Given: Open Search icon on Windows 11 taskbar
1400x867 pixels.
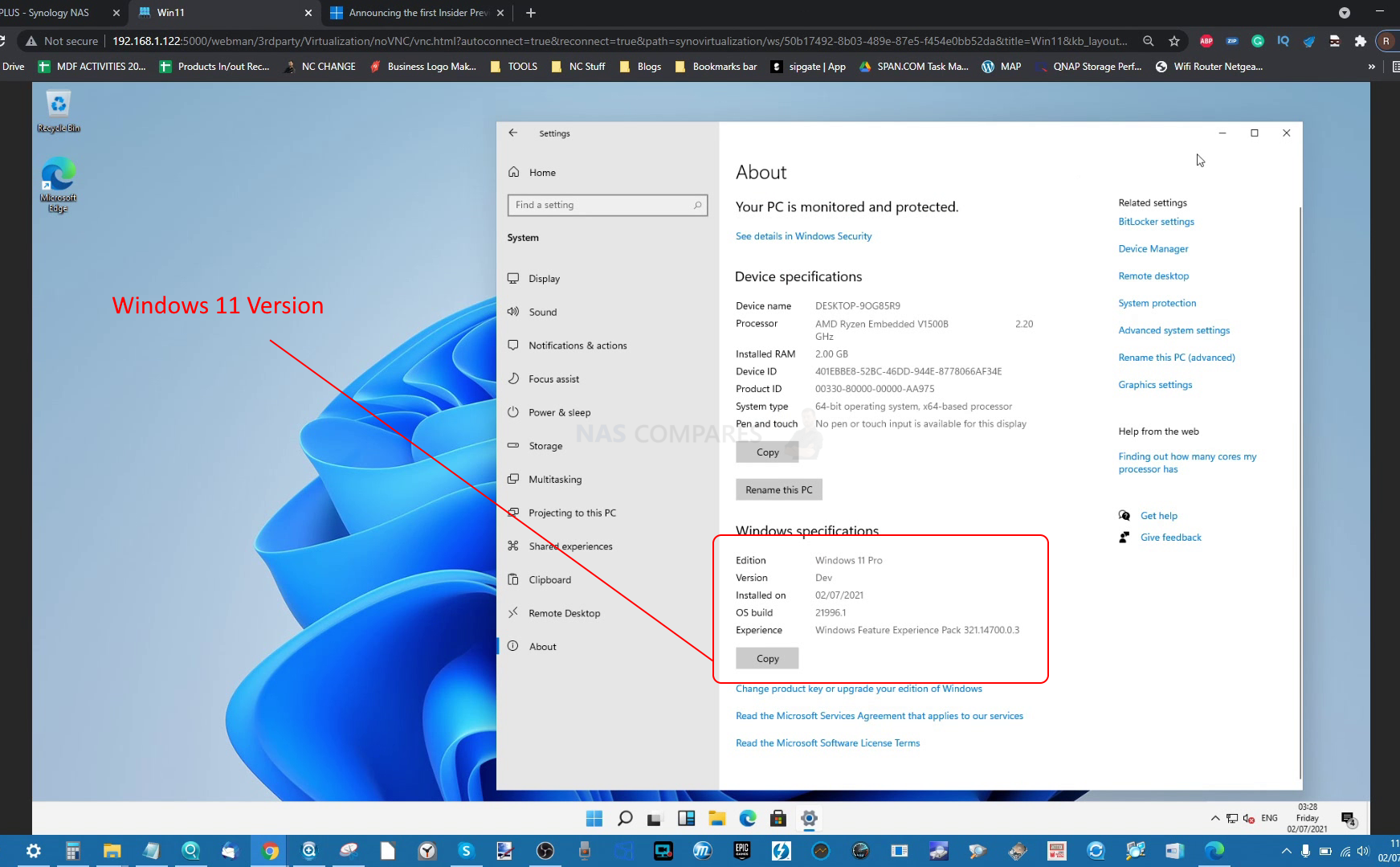Looking at the screenshot, I should [625, 819].
